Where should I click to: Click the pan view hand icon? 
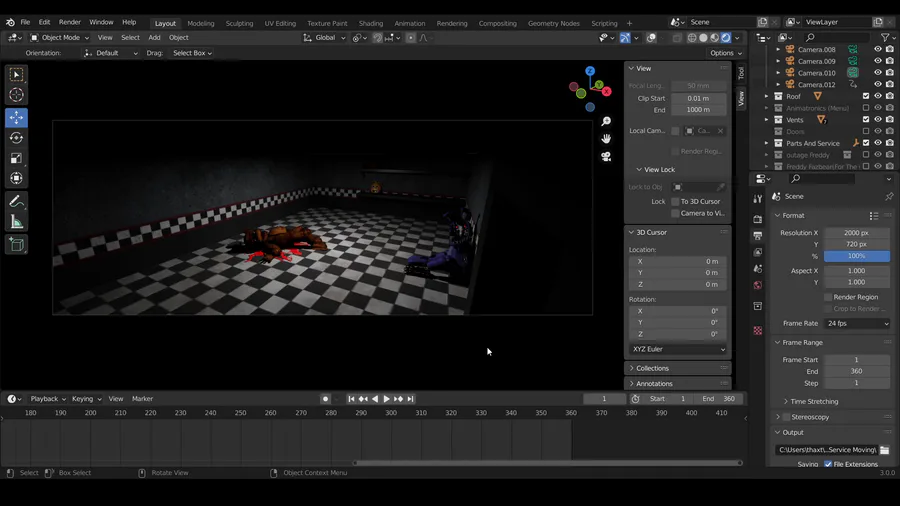coord(606,139)
